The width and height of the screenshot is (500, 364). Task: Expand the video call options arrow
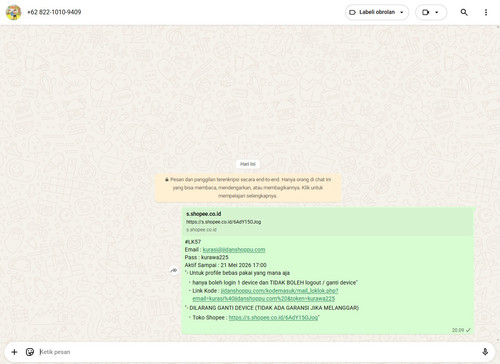(437, 12)
